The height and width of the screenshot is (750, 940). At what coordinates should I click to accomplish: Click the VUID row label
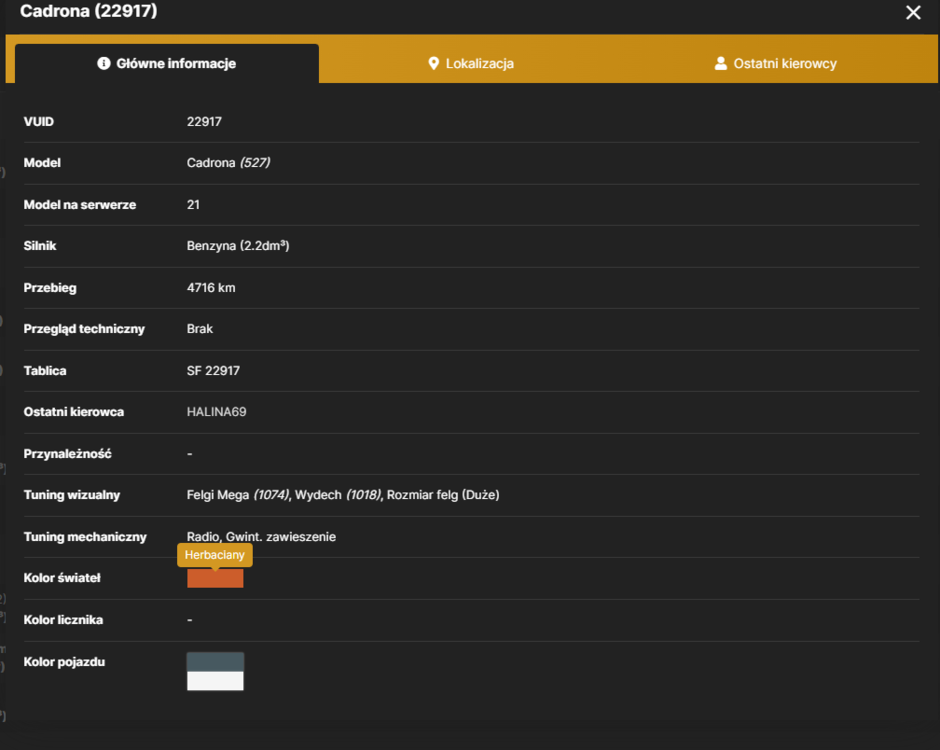(x=39, y=122)
